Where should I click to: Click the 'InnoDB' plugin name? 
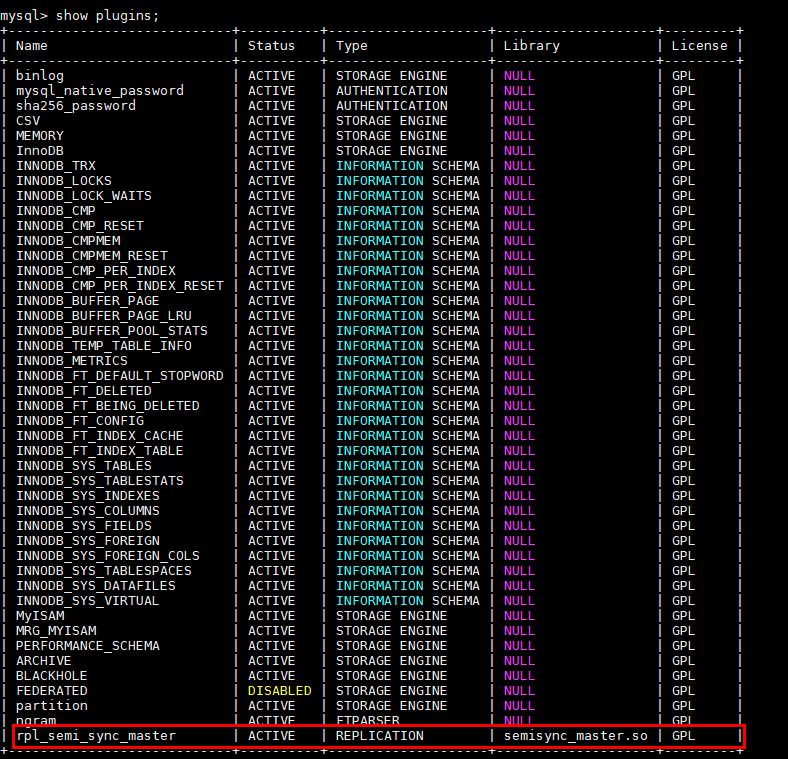click(x=40, y=151)
